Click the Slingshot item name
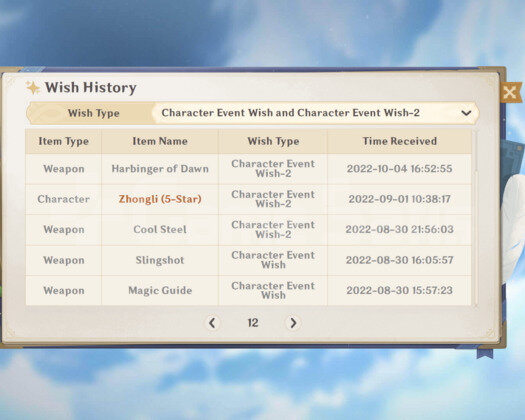Image resolution: width=525 pixels, height=420 pixels. 160,260
